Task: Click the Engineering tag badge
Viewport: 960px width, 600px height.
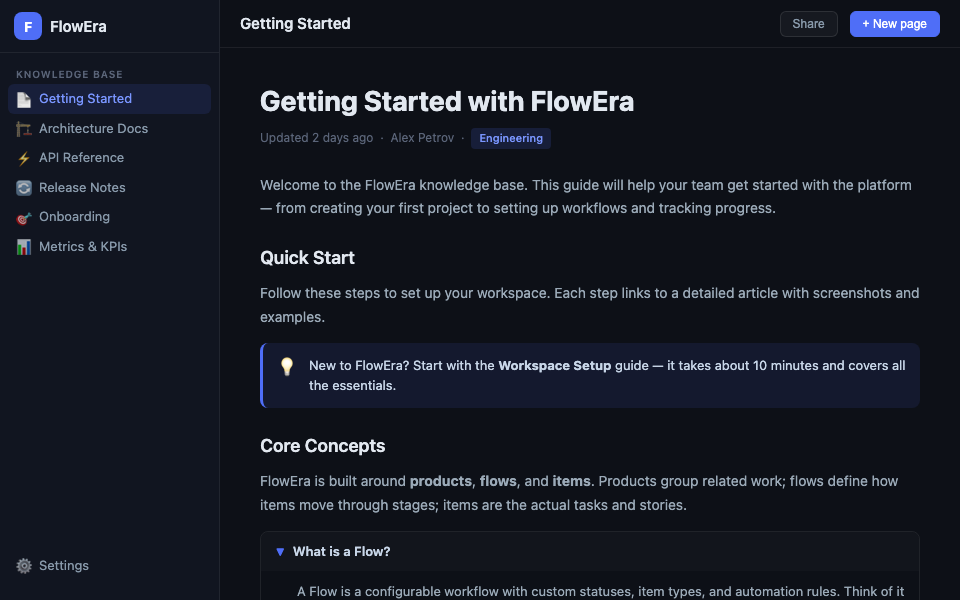Action: [511, 138]
